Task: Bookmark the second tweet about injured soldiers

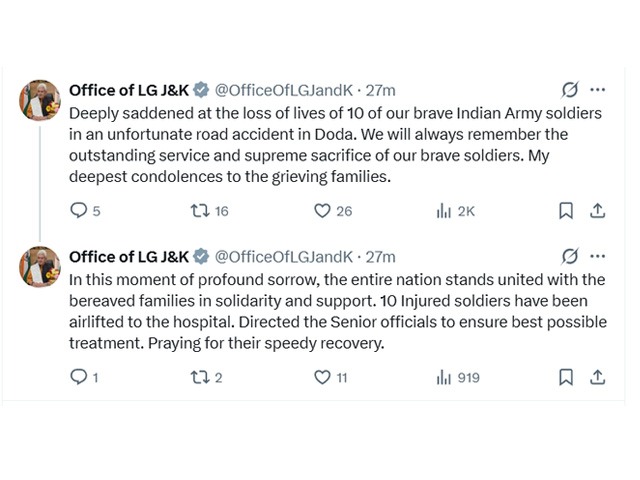Action: point(566,377)
